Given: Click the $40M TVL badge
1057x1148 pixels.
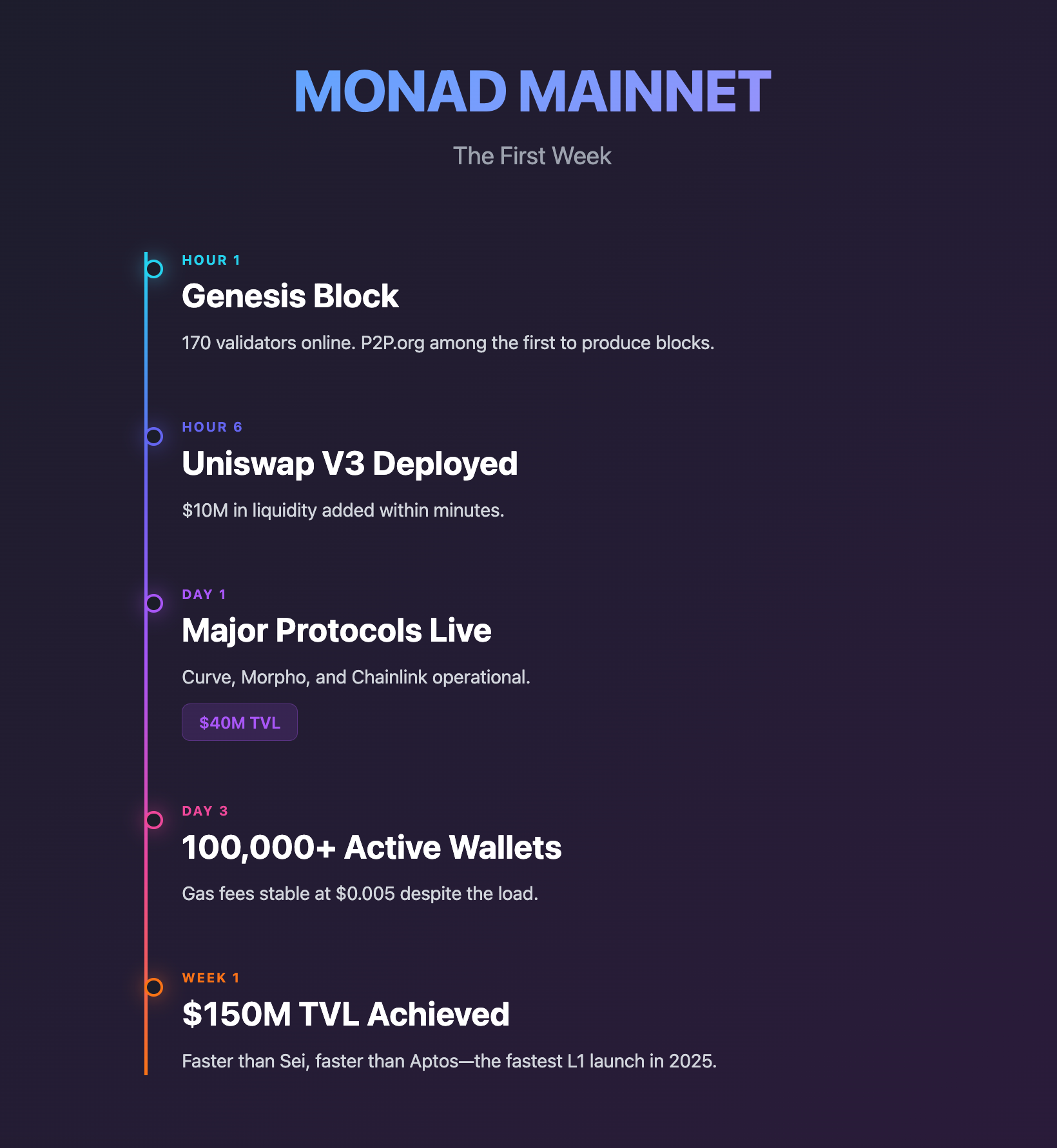Looking at the screenshot, I should coord(240,722).
